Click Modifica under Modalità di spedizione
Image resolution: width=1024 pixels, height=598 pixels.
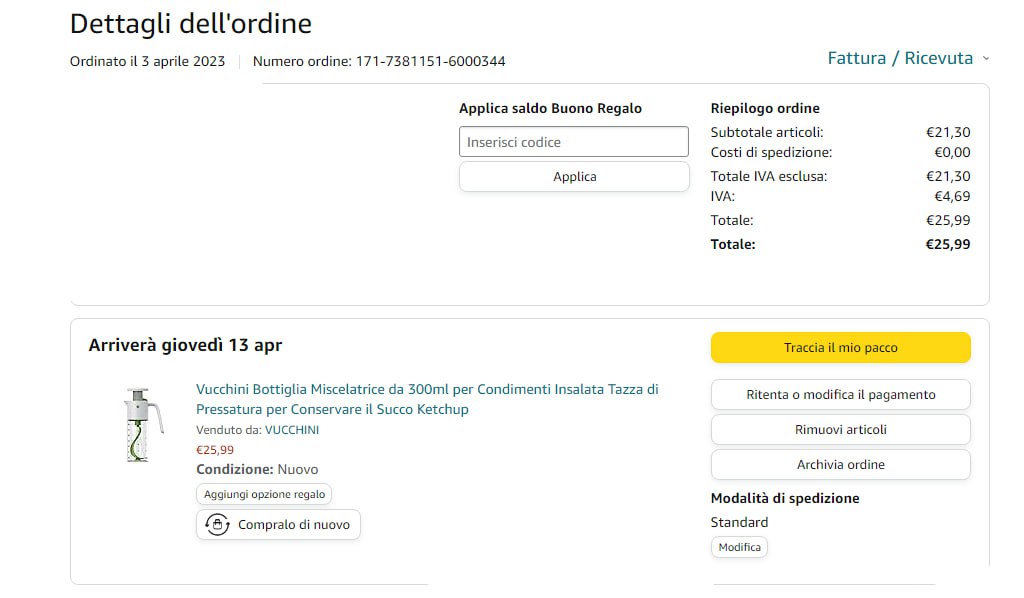[x=739, y=547]
